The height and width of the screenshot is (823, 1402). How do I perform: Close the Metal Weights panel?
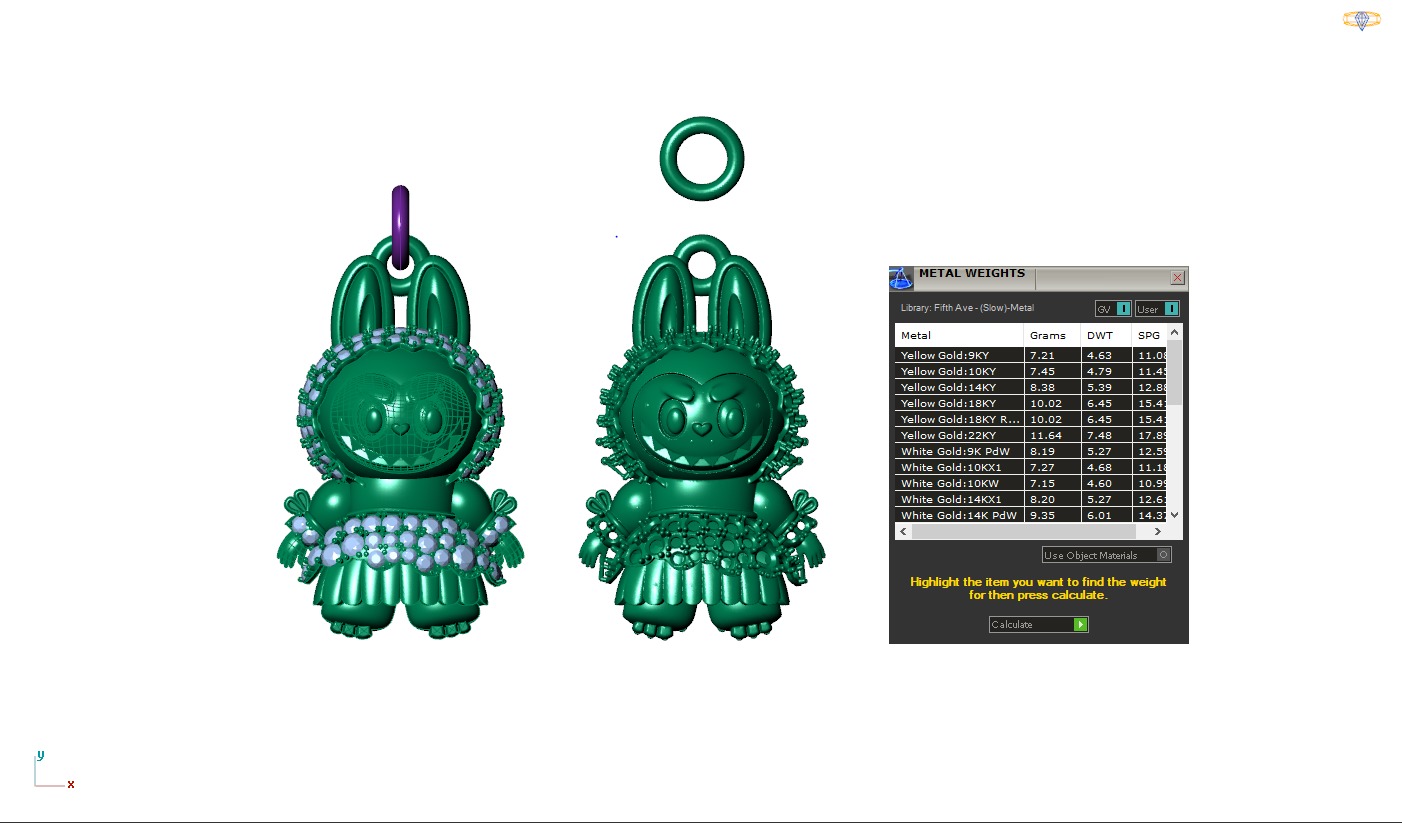pyautogui.click(x=1177, y=277)
